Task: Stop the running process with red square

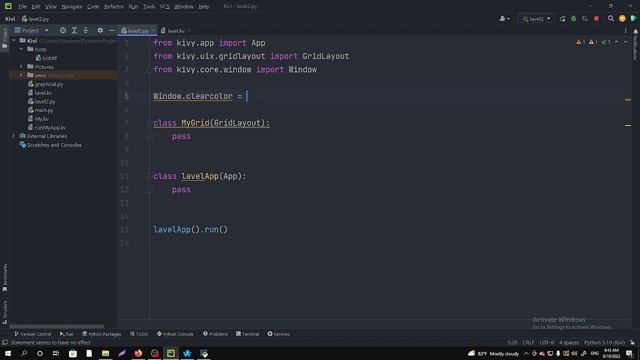Action: 596,19
